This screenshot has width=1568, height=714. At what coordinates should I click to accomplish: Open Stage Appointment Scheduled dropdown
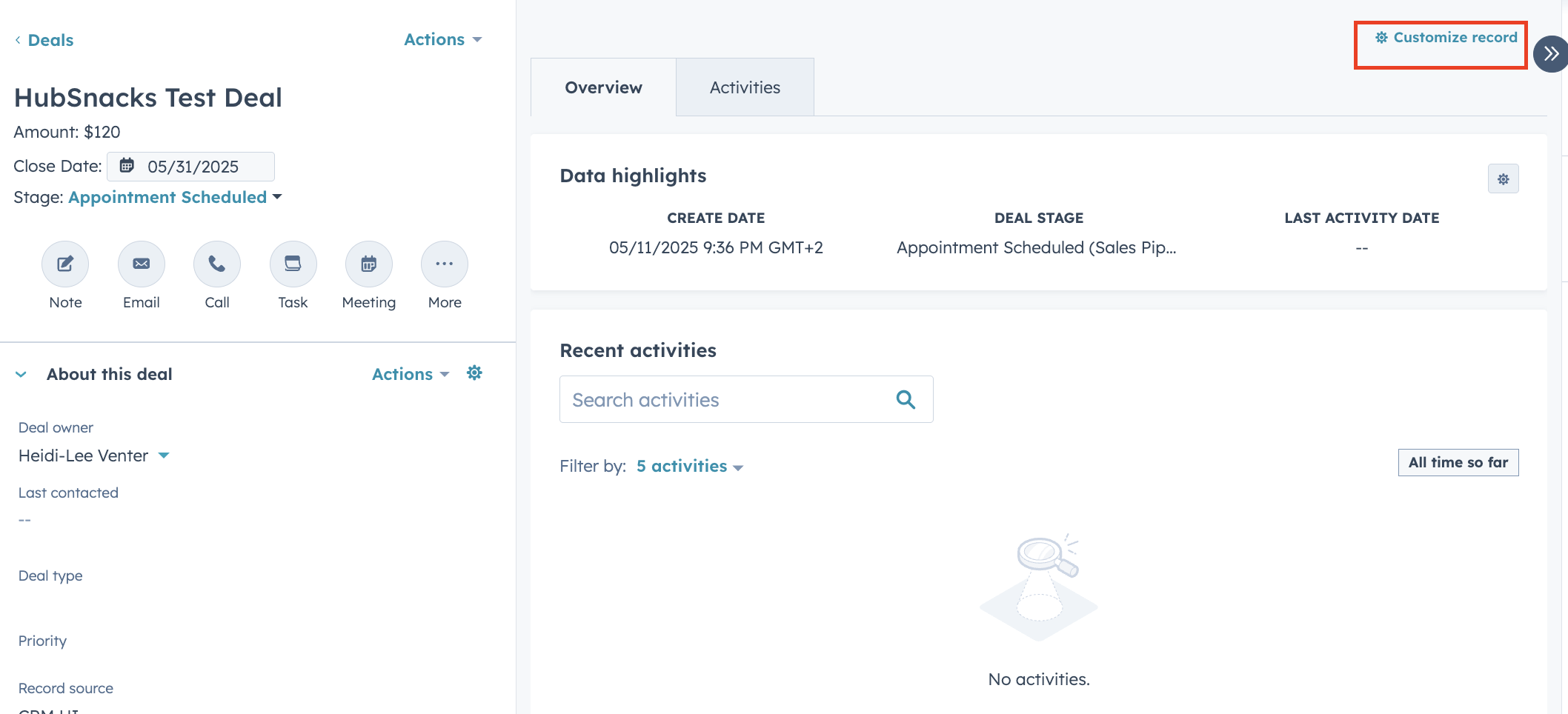point(175,197)
